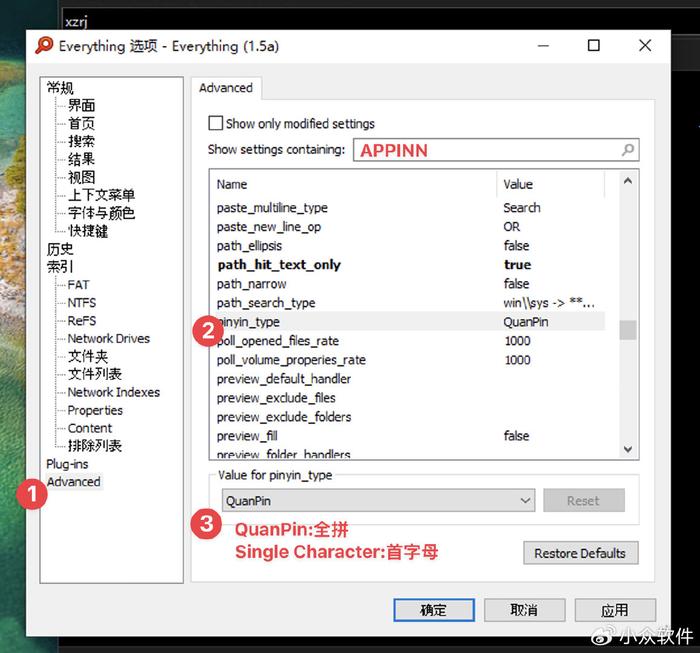This screenshot has width=700, height=653.
Task: Open the 搜索 options page
Action: pos(82,141)
